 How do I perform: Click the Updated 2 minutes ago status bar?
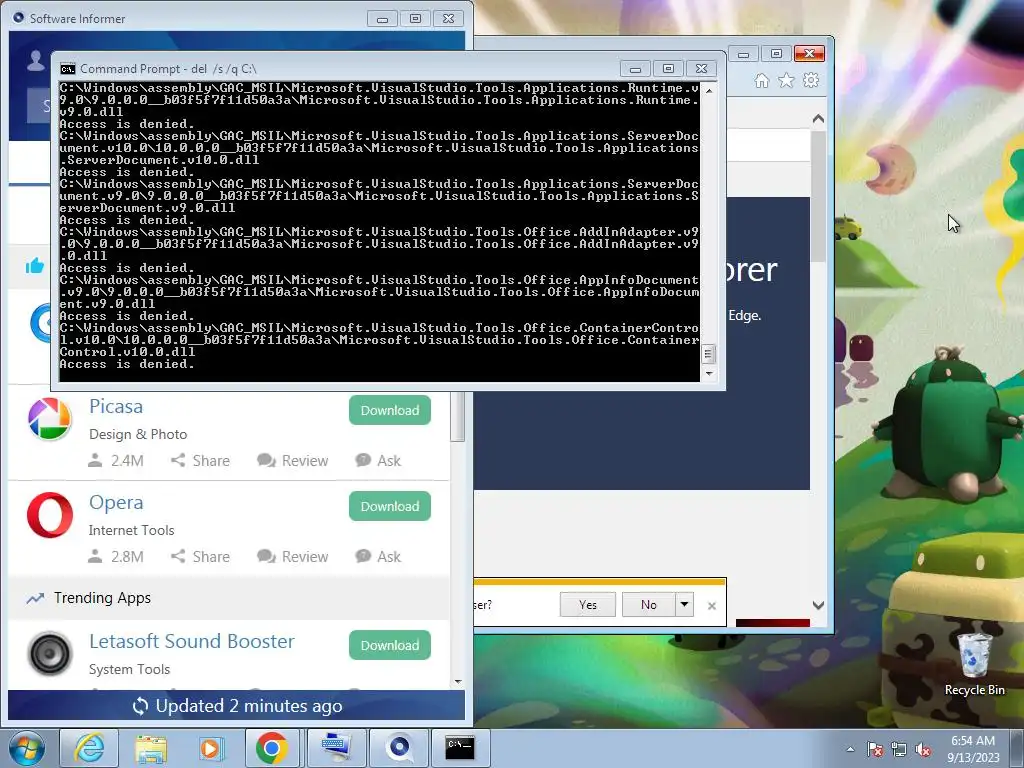click(x=236, y=706)
